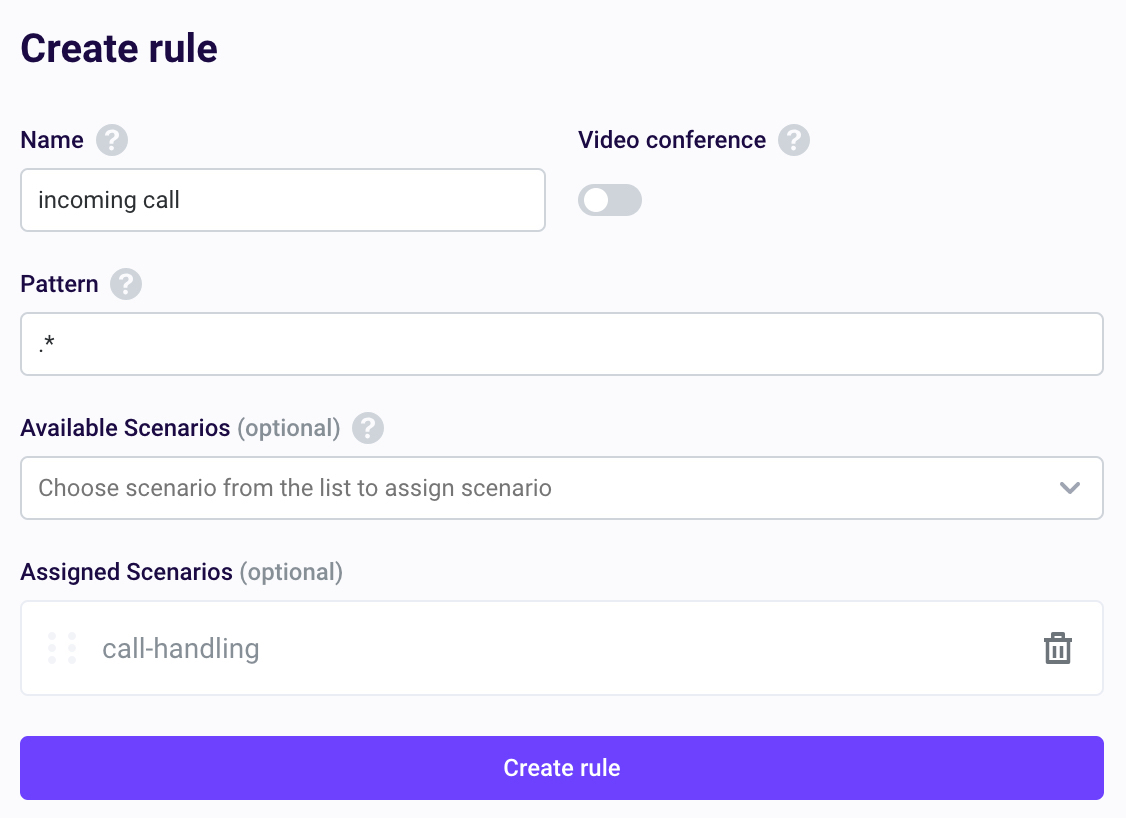1126x818 pixels.
Task: Click the drag handle beside call-handling
Action: click(62, 648)
